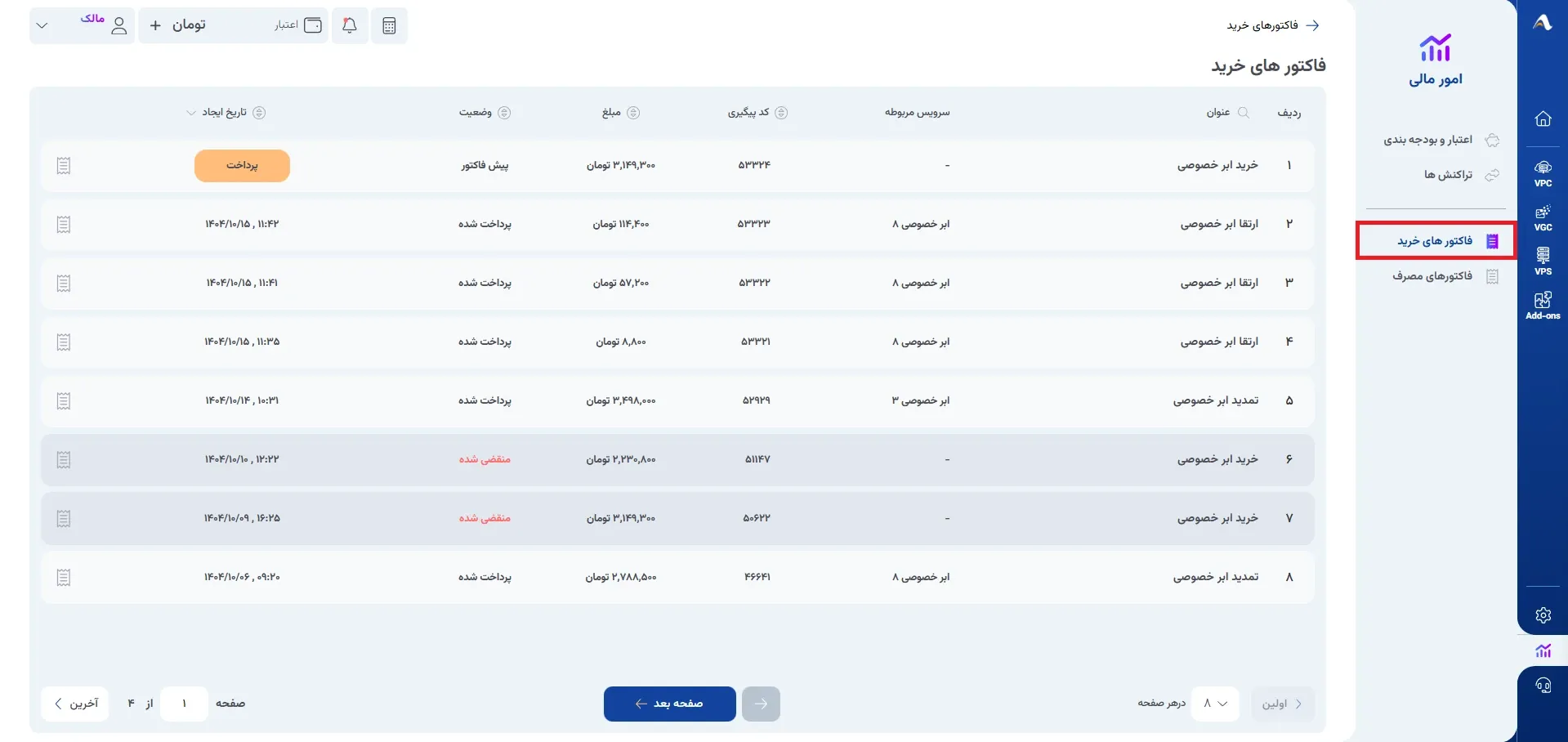Click the home icon in blue sidebar
Viewport: 1568px width, 742px height.
click(x=1543, y=119)
